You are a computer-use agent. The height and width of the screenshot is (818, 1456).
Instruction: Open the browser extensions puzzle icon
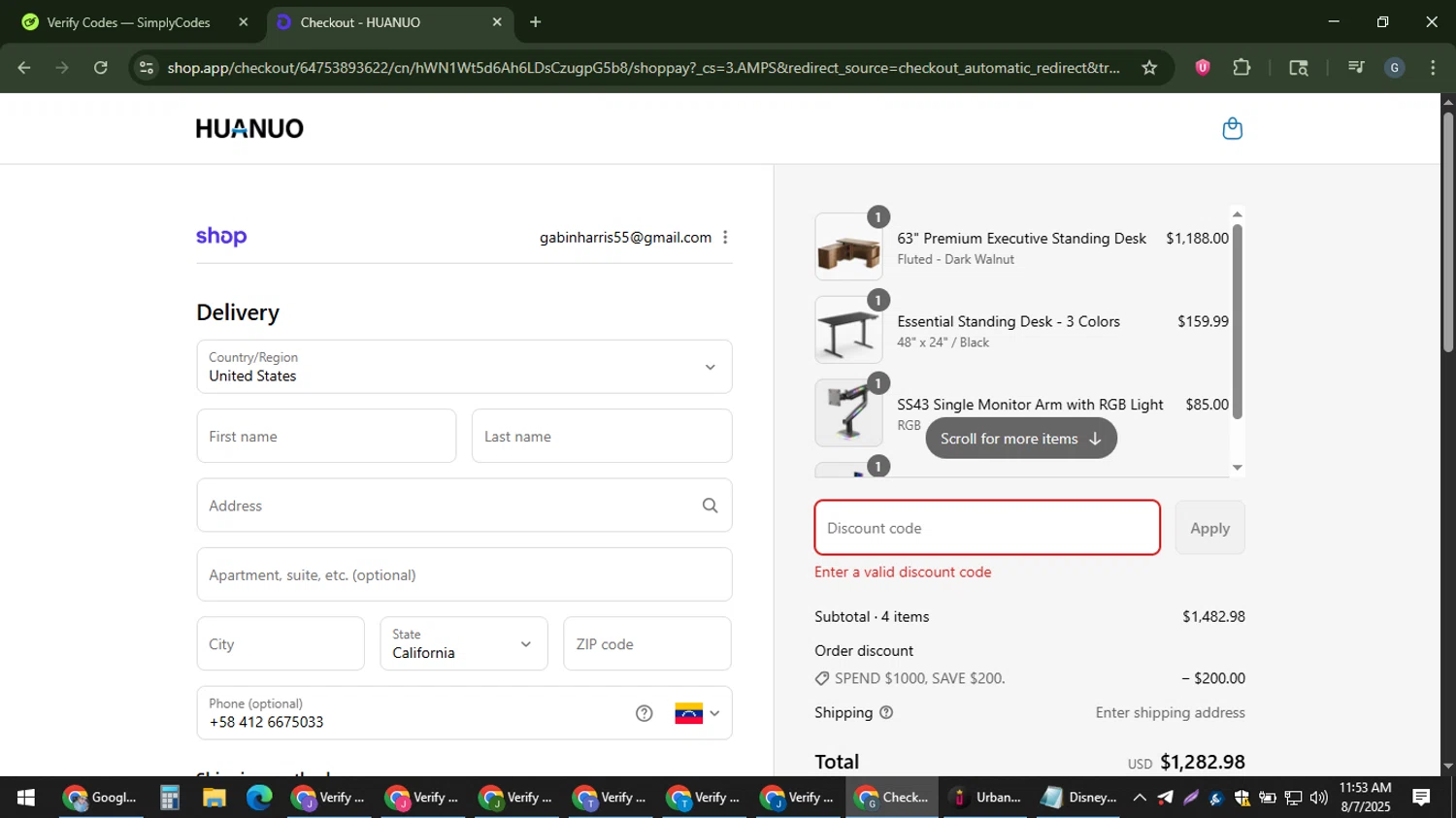1241,67
